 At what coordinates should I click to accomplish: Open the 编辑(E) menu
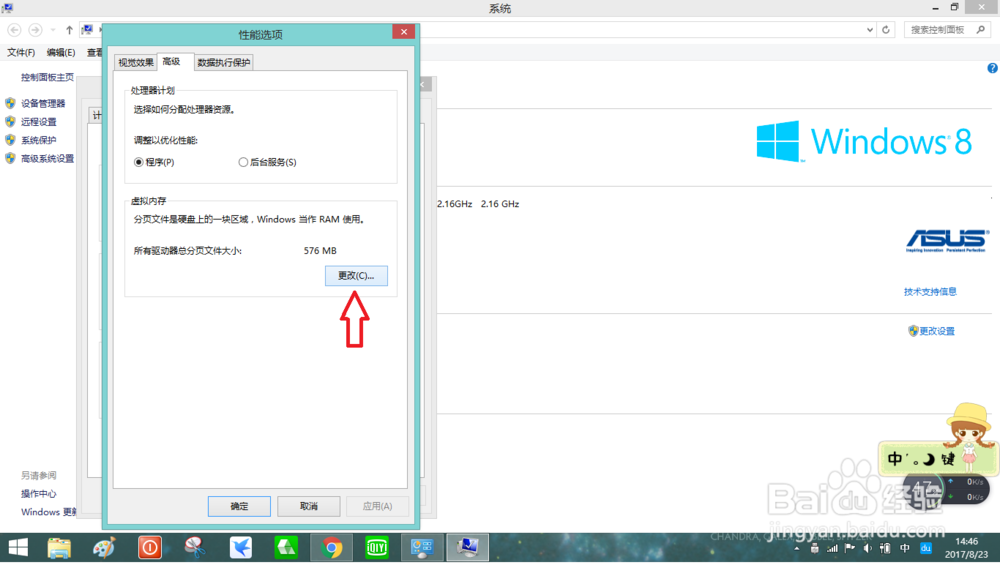pyautogui.click(x=61, y=52)
